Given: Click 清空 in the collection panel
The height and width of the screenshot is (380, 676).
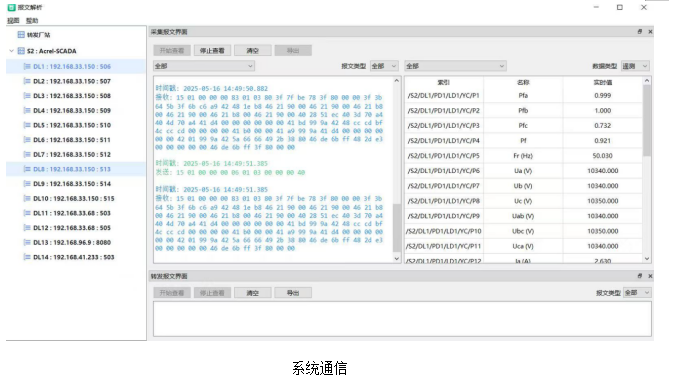Looking at the screenshot, I should point(253,50).
